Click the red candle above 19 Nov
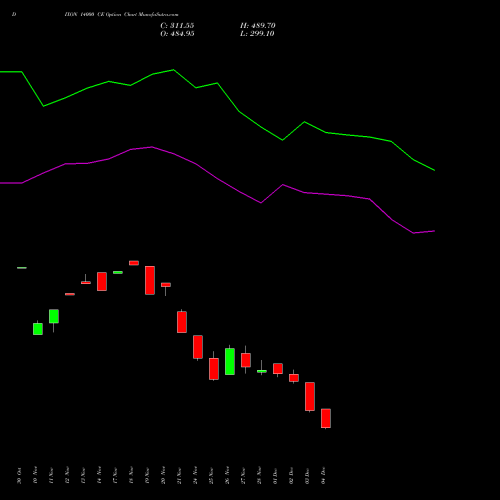This screenshot has height=500, width=500. 150,280
